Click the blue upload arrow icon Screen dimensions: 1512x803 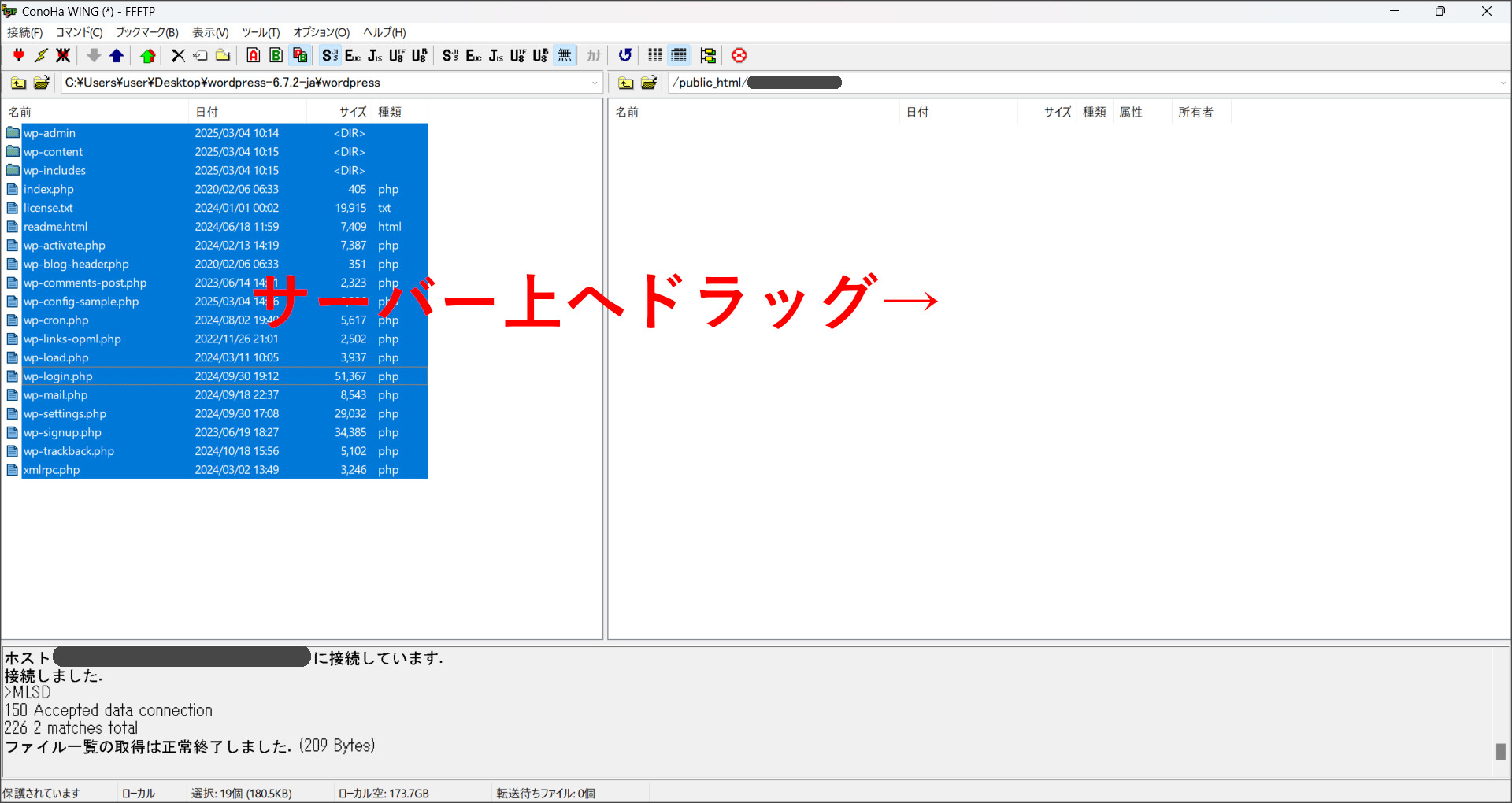point(117,55)
